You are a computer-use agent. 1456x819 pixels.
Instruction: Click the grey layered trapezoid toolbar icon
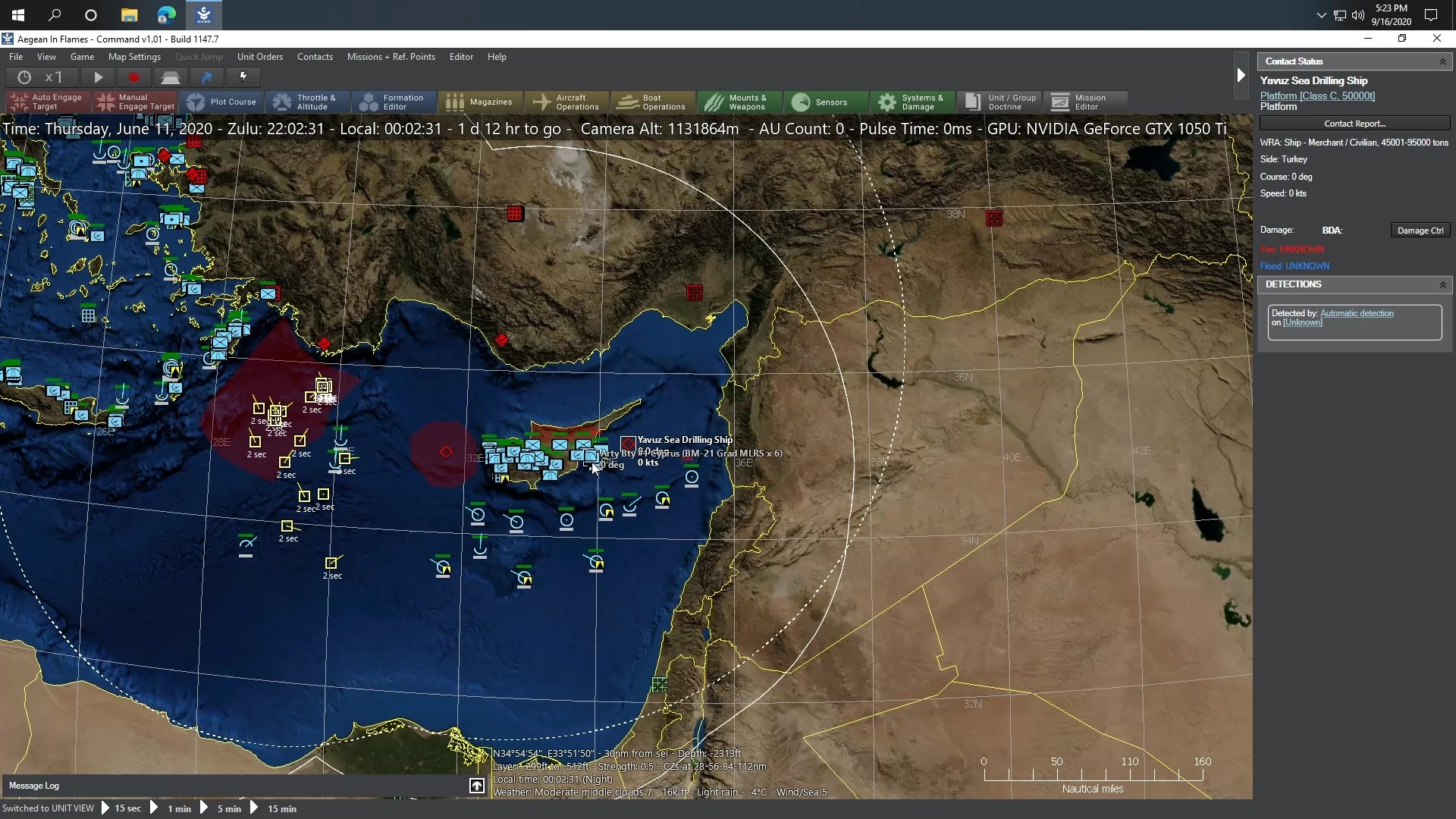tap(171, 77)
